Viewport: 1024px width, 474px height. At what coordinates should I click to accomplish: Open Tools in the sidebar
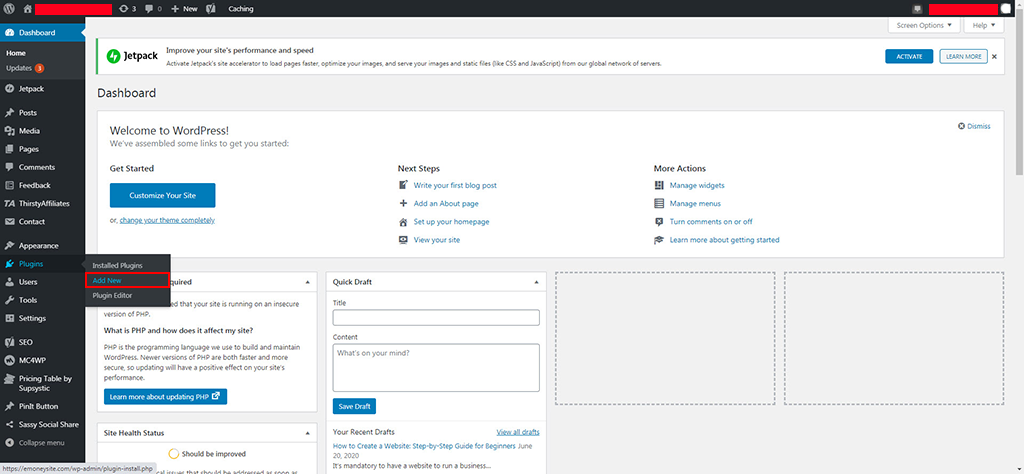(x=42, y=300)
